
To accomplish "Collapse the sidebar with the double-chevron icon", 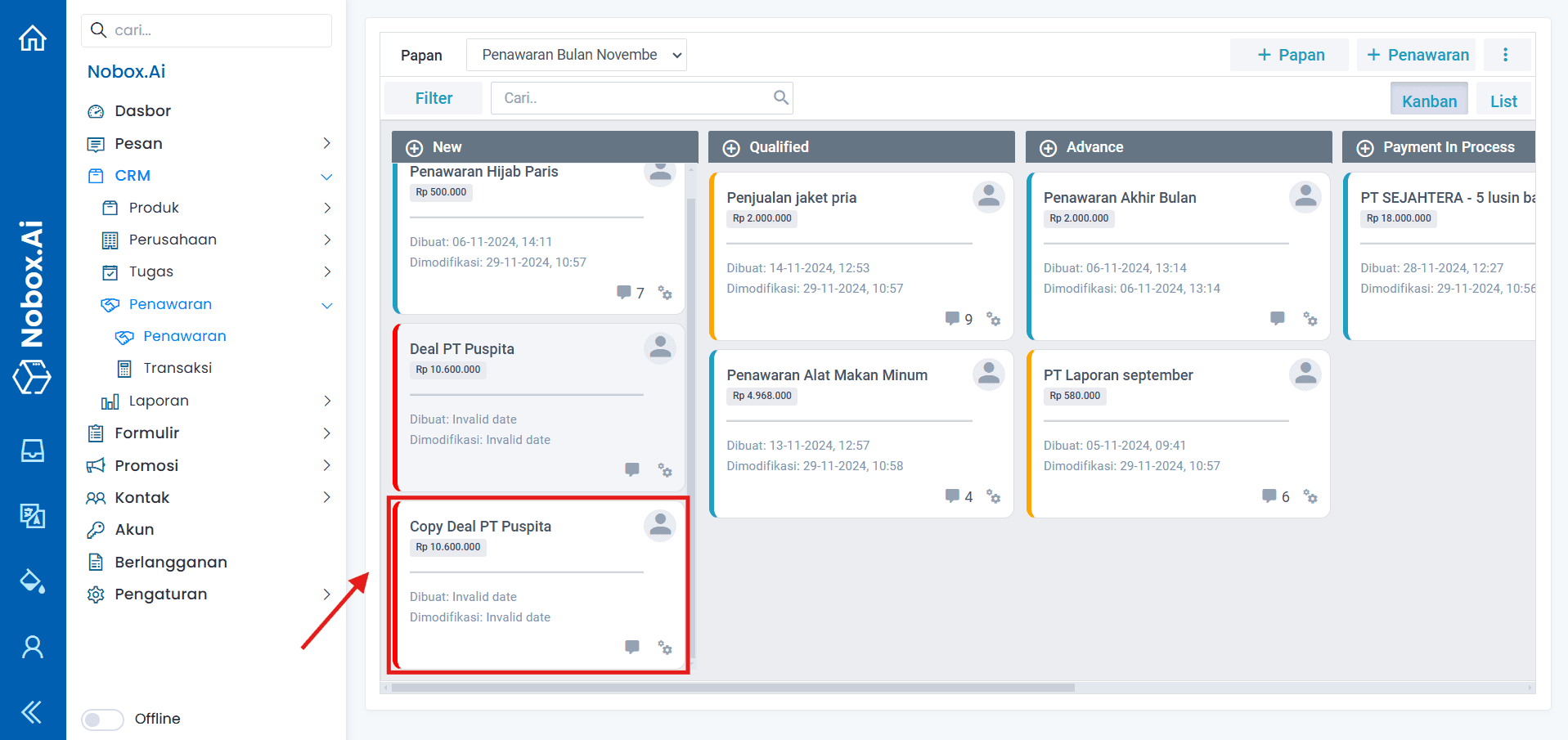I will pyautogui.click(x=33, y=711).
